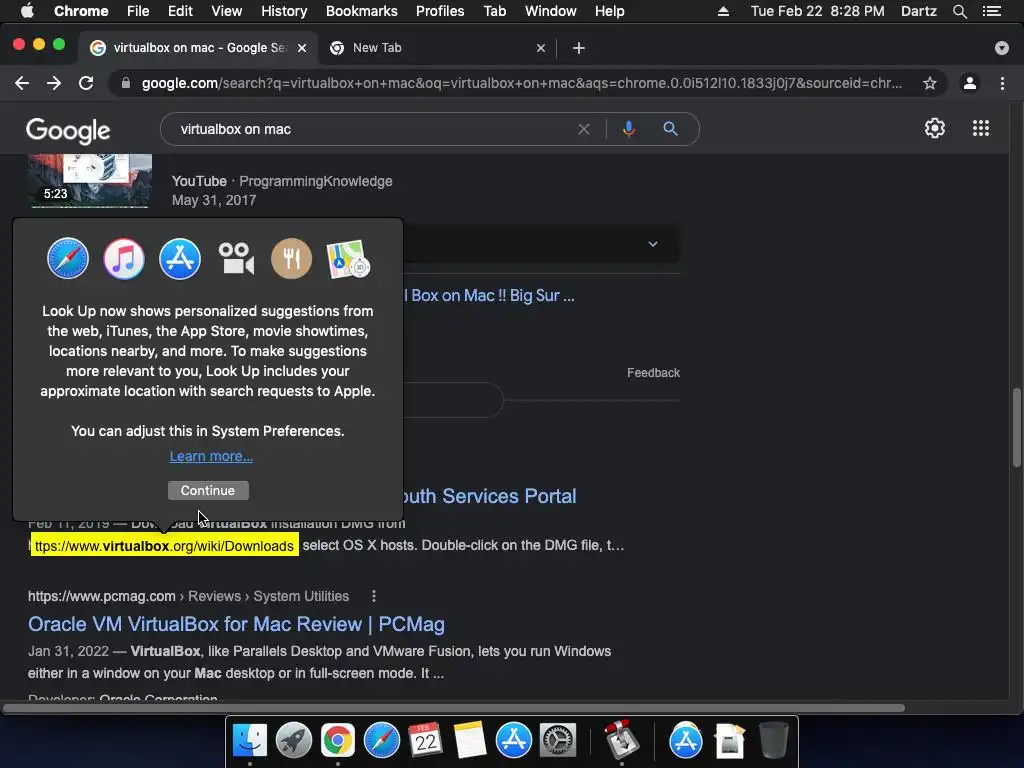Viewport: 1024px width, 768px height.
Task: Close the New Tab tab
Action: [x=541, y=48]
